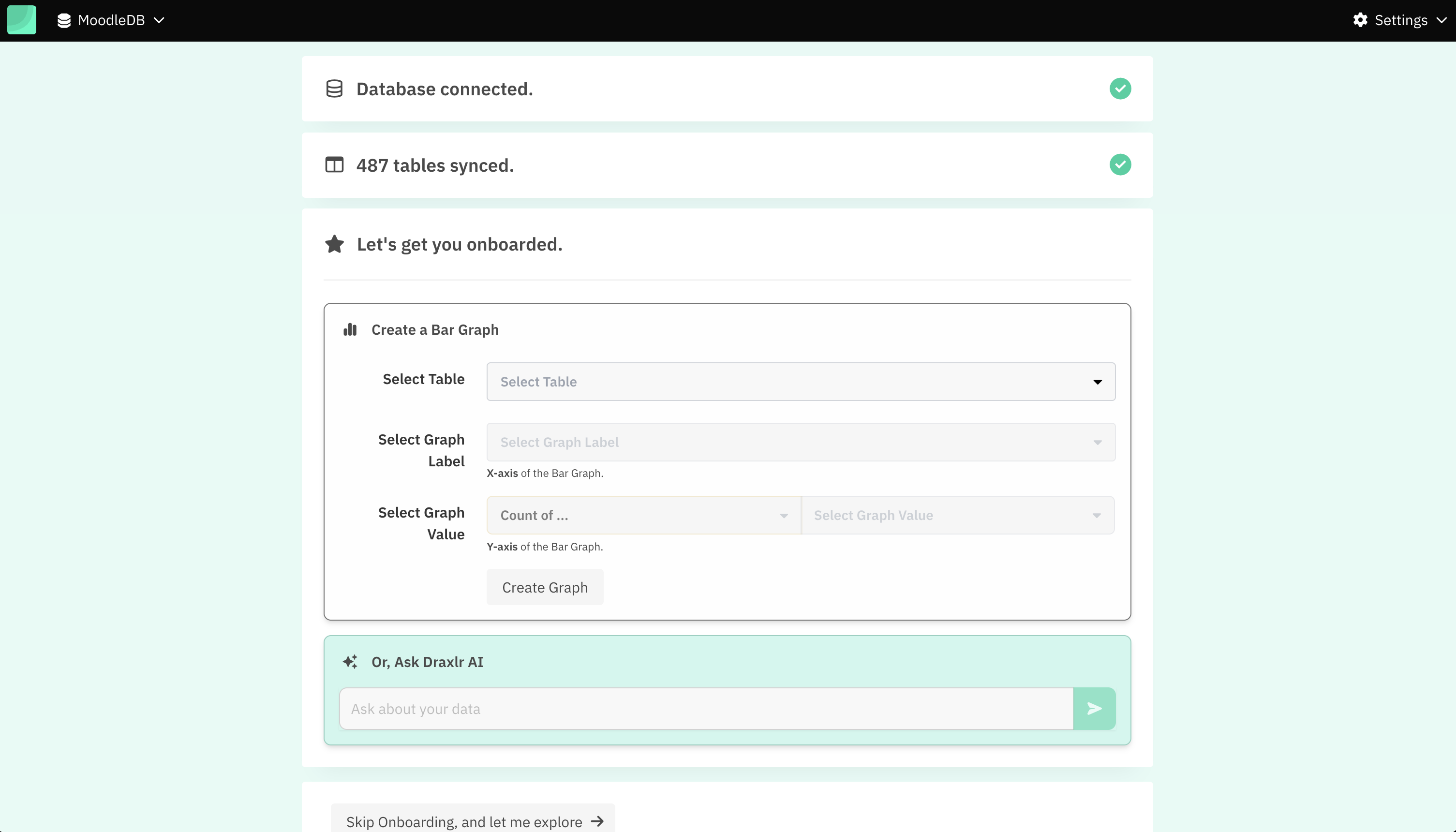1456x832 pixels.
Task: Click the 'Select Graph Label' field label
Action: [422, 450]
